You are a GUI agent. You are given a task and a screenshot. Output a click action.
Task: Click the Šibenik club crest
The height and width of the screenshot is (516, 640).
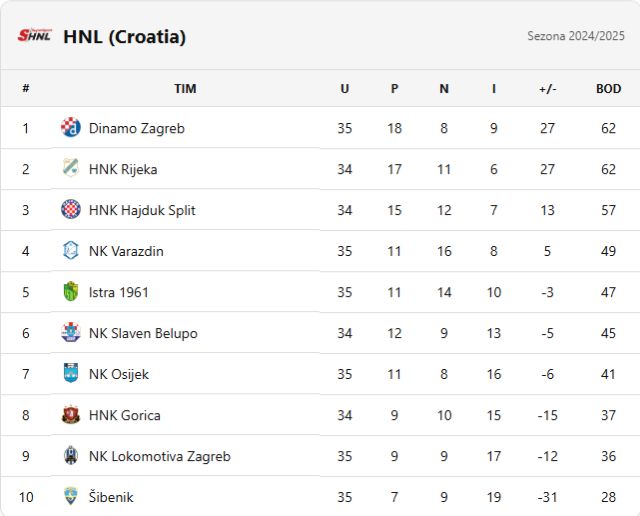(70, 497)
